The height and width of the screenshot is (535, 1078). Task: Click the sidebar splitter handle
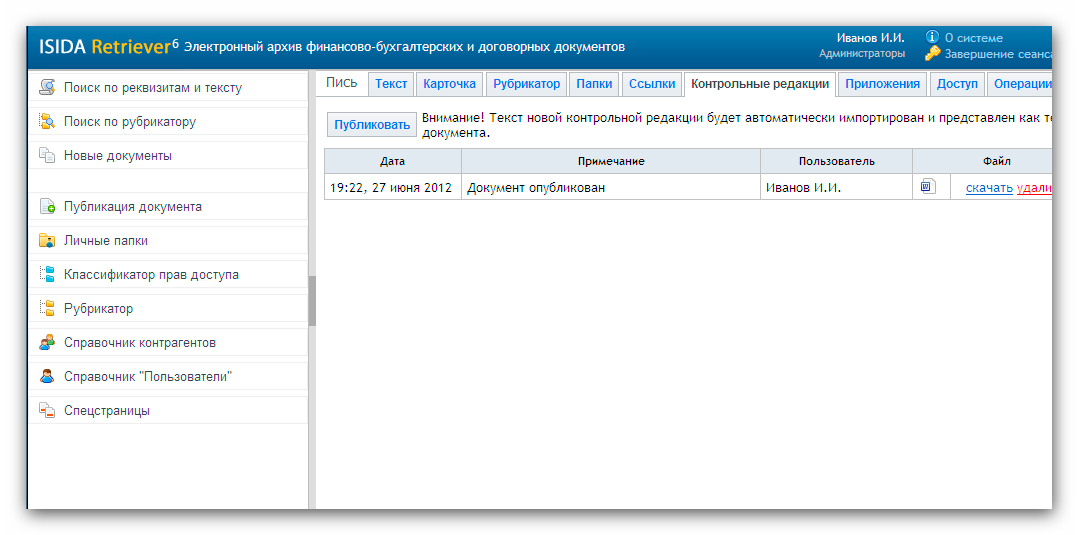pos(312,301)
